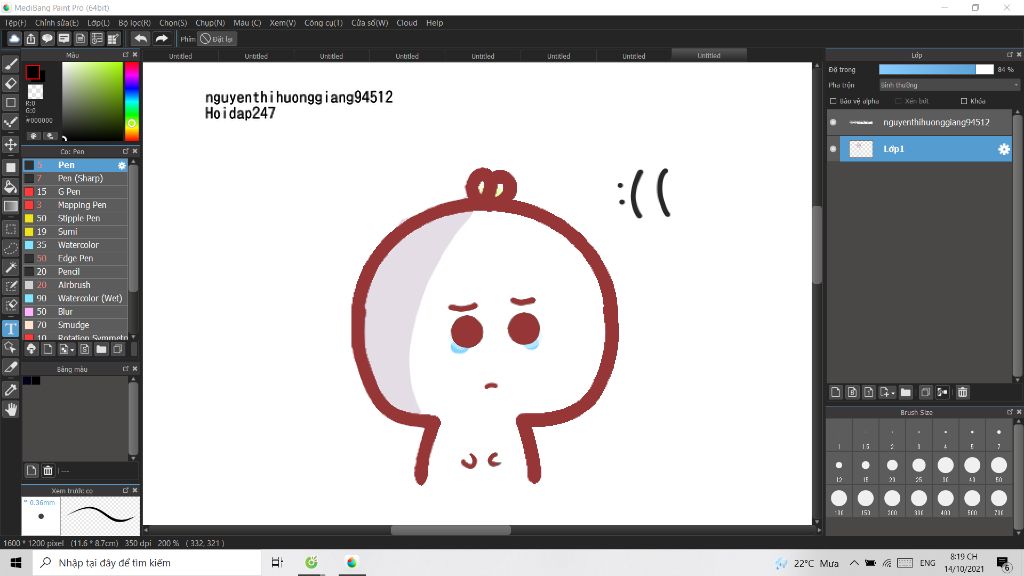Create a new layer with the blank page icon
This screenshot has width=1024, height=576.
point(835,392)
